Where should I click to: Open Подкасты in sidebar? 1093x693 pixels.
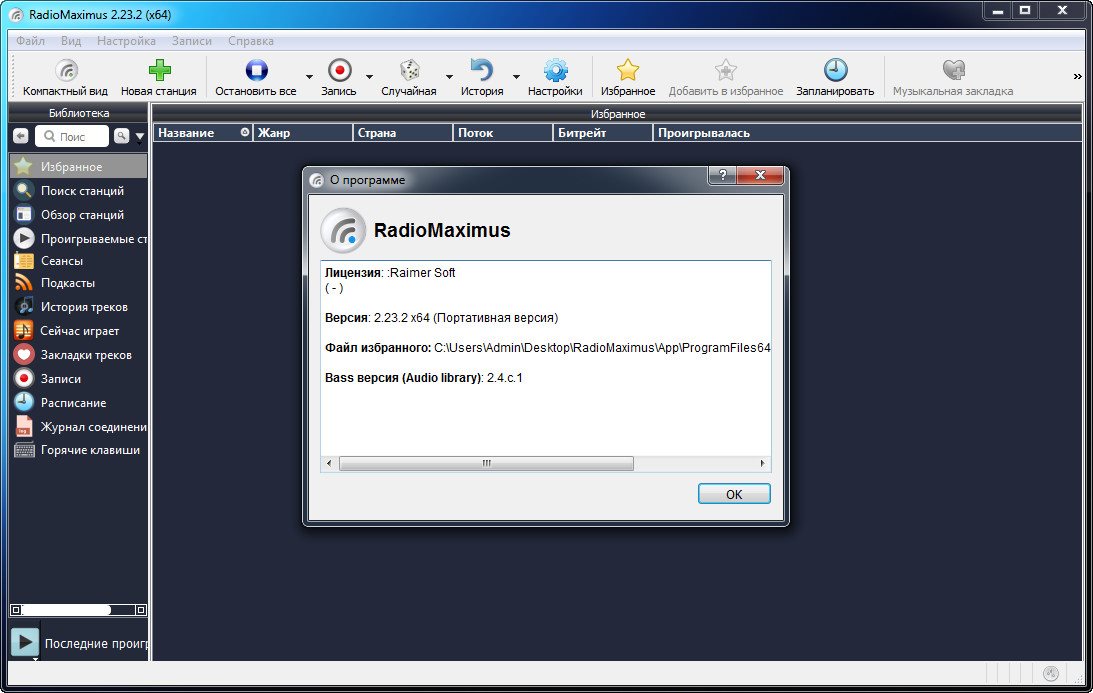coord(79,282)
